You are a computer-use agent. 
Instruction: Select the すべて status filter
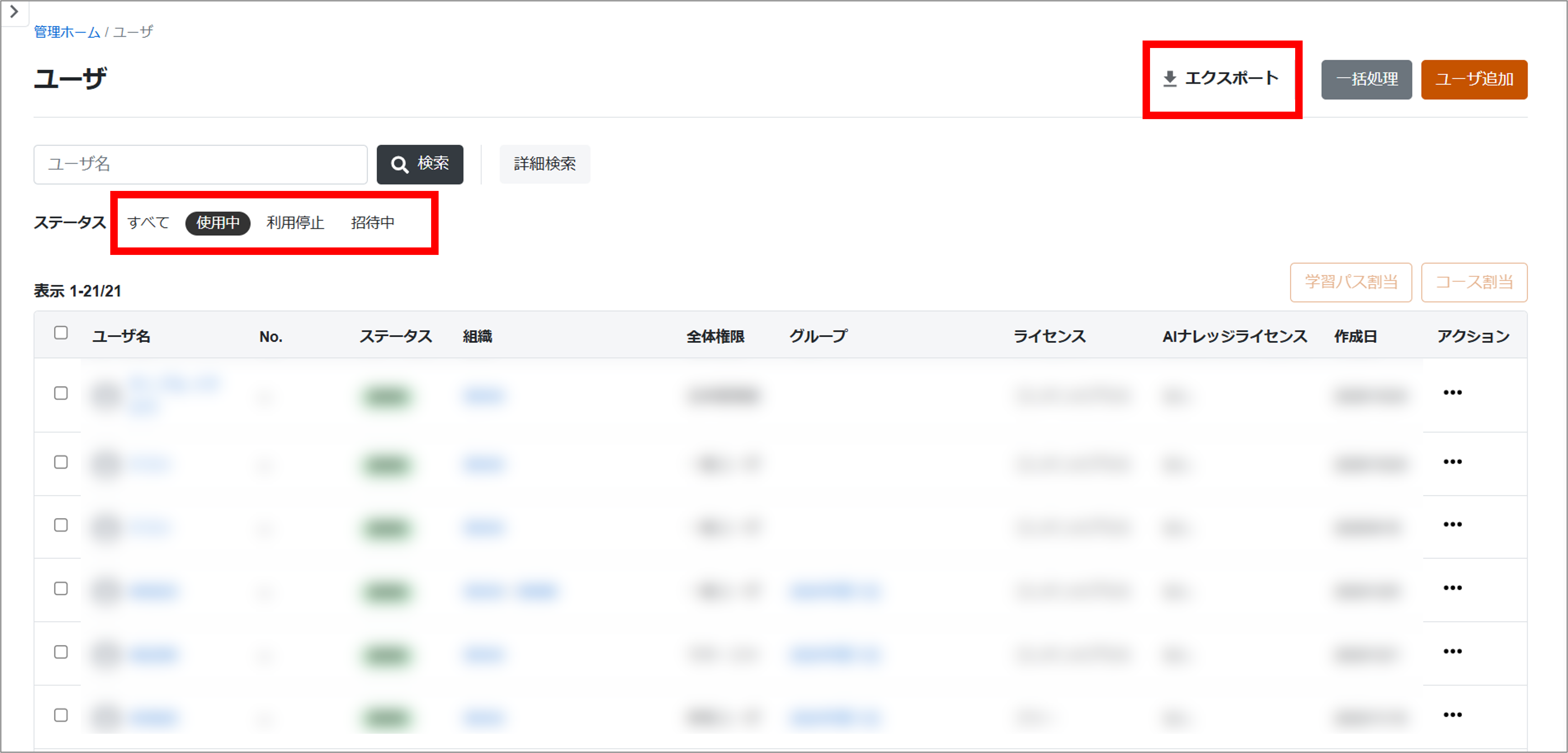(x=148, y=223)
